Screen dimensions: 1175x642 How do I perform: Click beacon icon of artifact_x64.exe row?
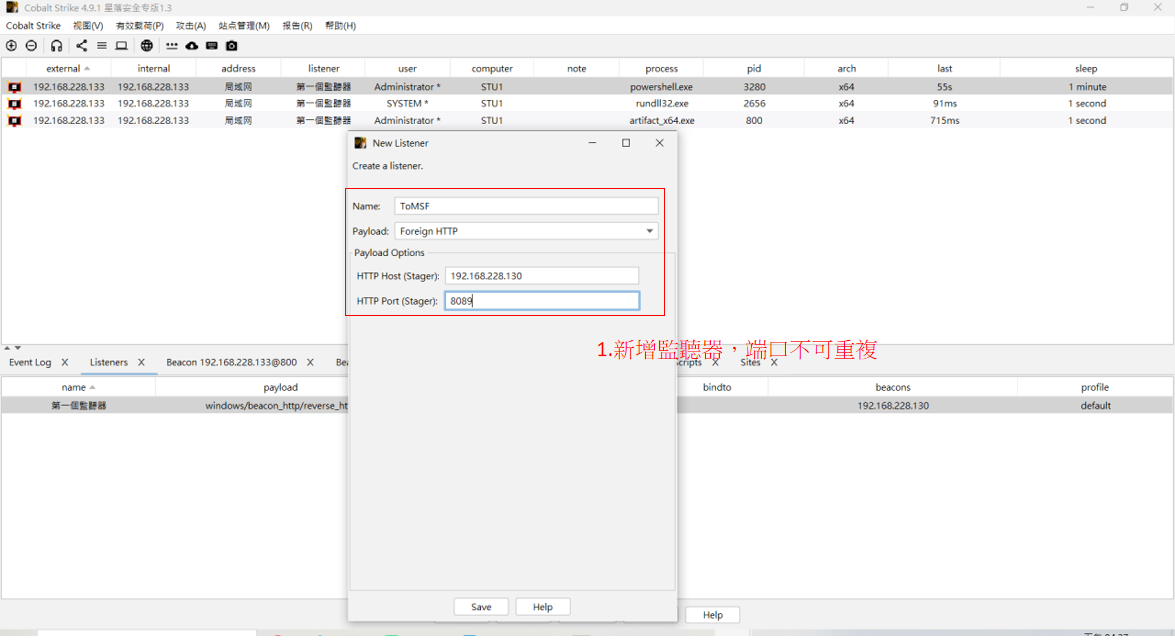coord(14,120)
